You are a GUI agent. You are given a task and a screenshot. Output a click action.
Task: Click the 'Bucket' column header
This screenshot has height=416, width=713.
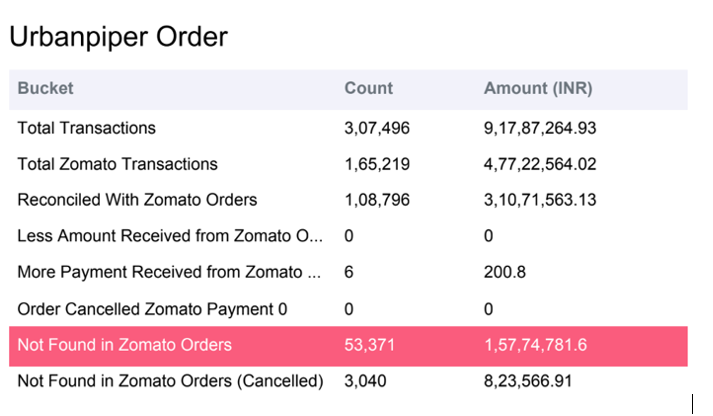[45, 88]
